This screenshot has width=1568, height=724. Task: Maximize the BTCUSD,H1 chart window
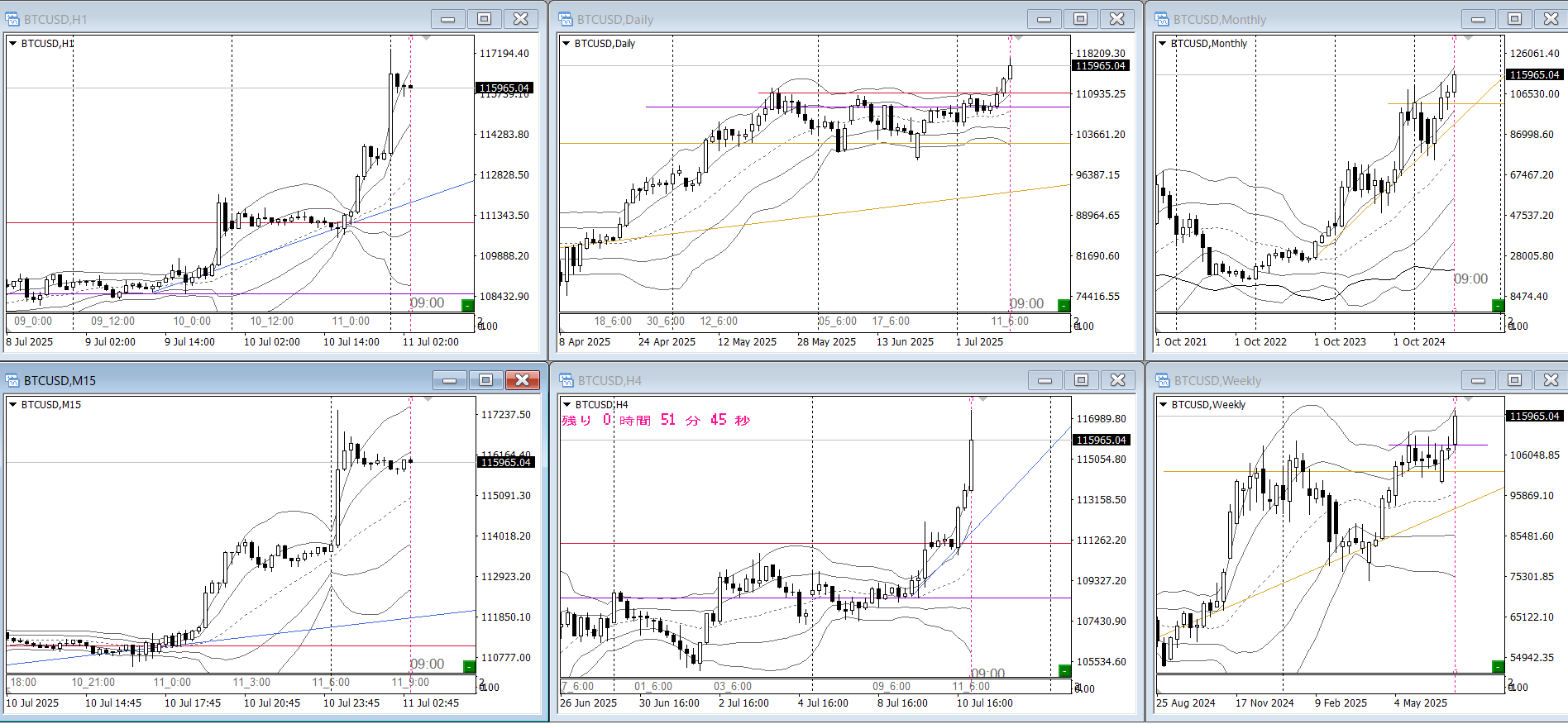[x=484, y=19]
